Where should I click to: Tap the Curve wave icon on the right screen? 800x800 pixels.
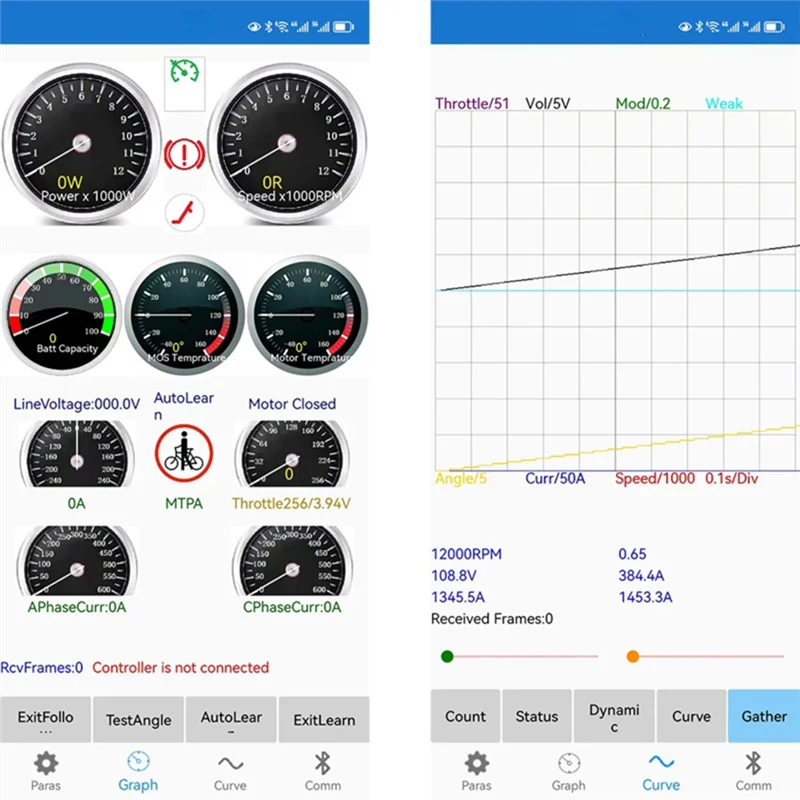click(661, 763)
